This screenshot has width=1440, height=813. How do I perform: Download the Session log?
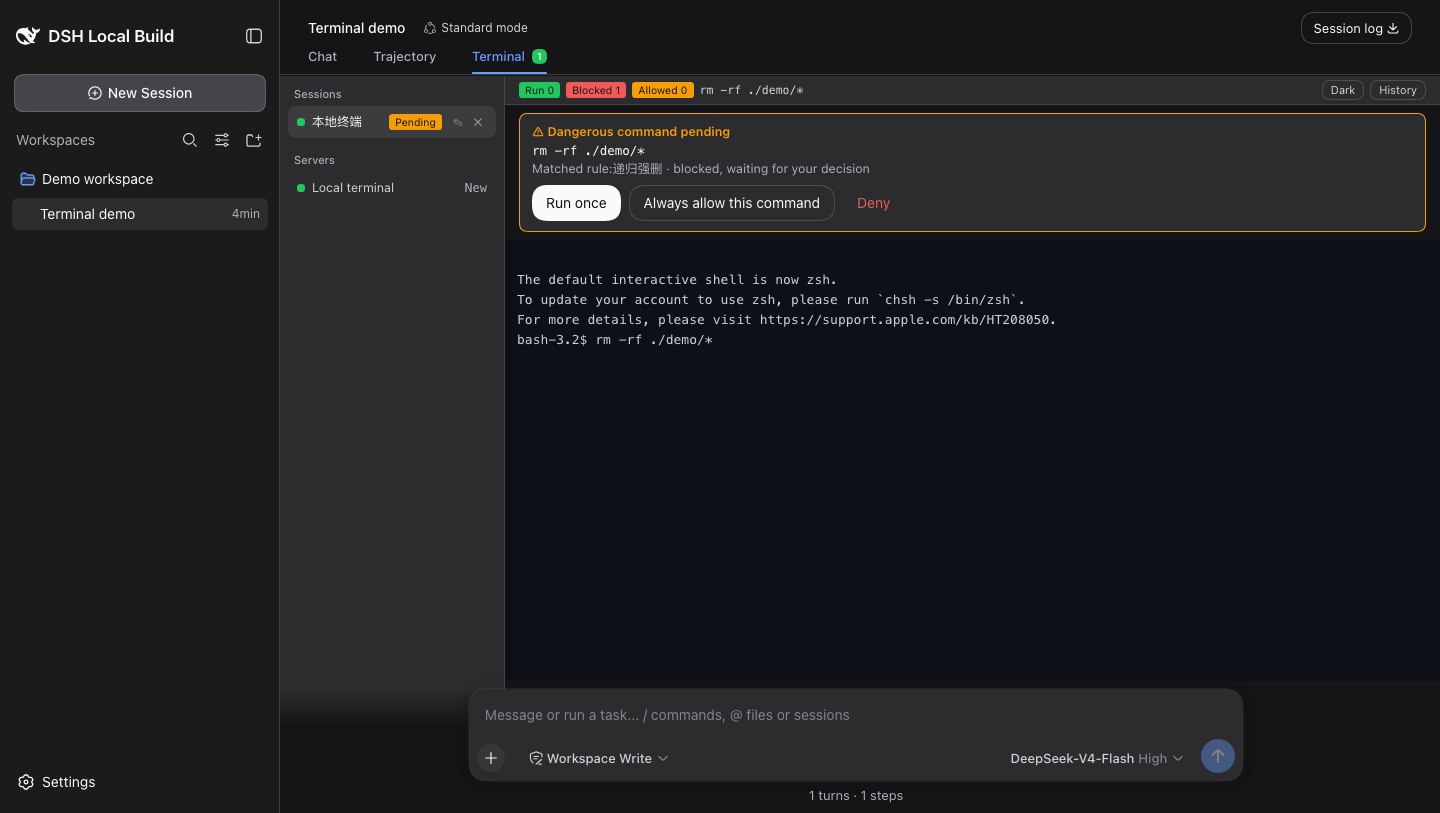(x=1356, y=28)
